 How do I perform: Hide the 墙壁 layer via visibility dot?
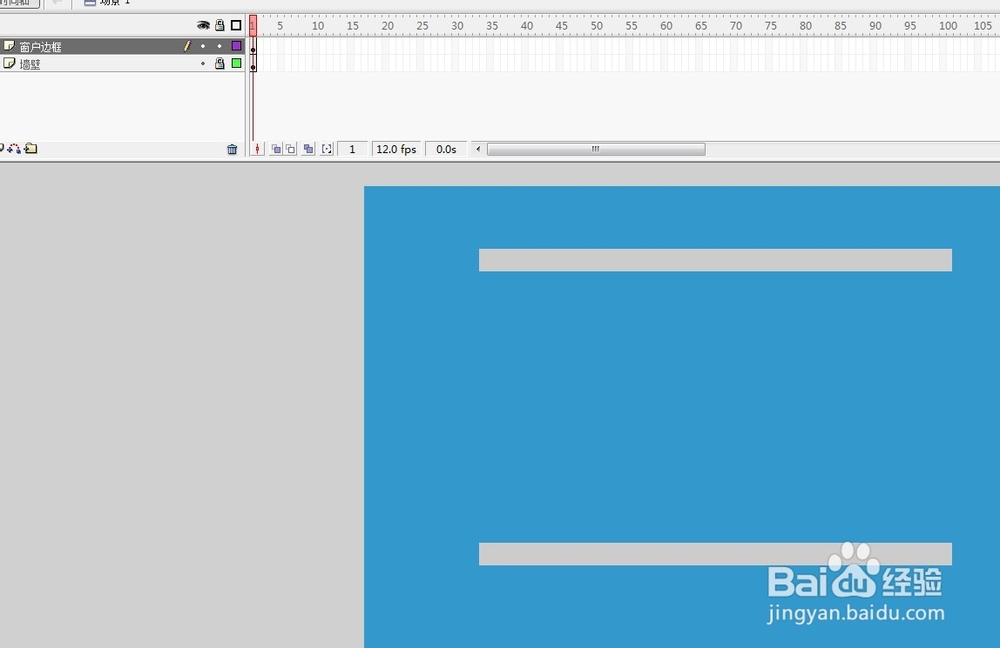tap(203, 63)
